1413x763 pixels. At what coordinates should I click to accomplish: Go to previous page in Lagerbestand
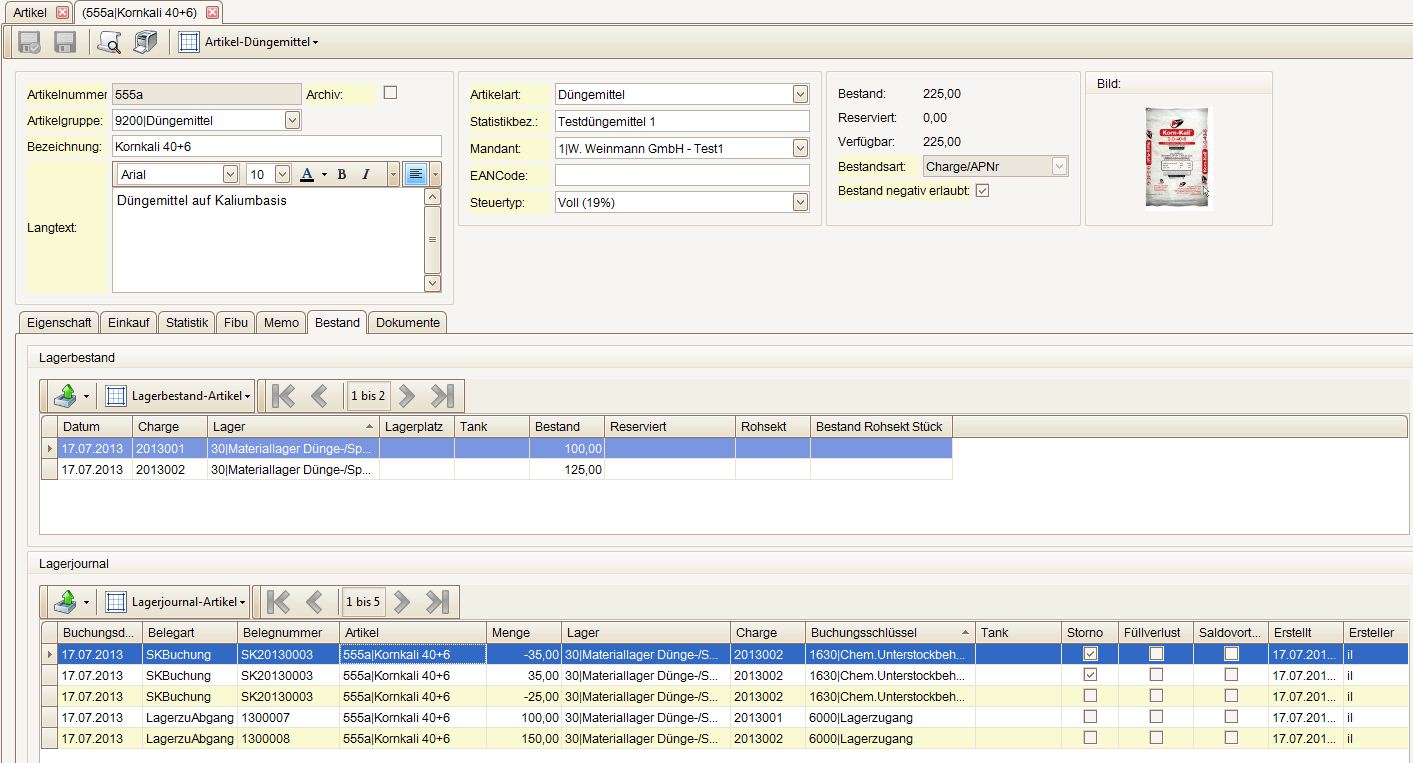click(x=320, y=396)
